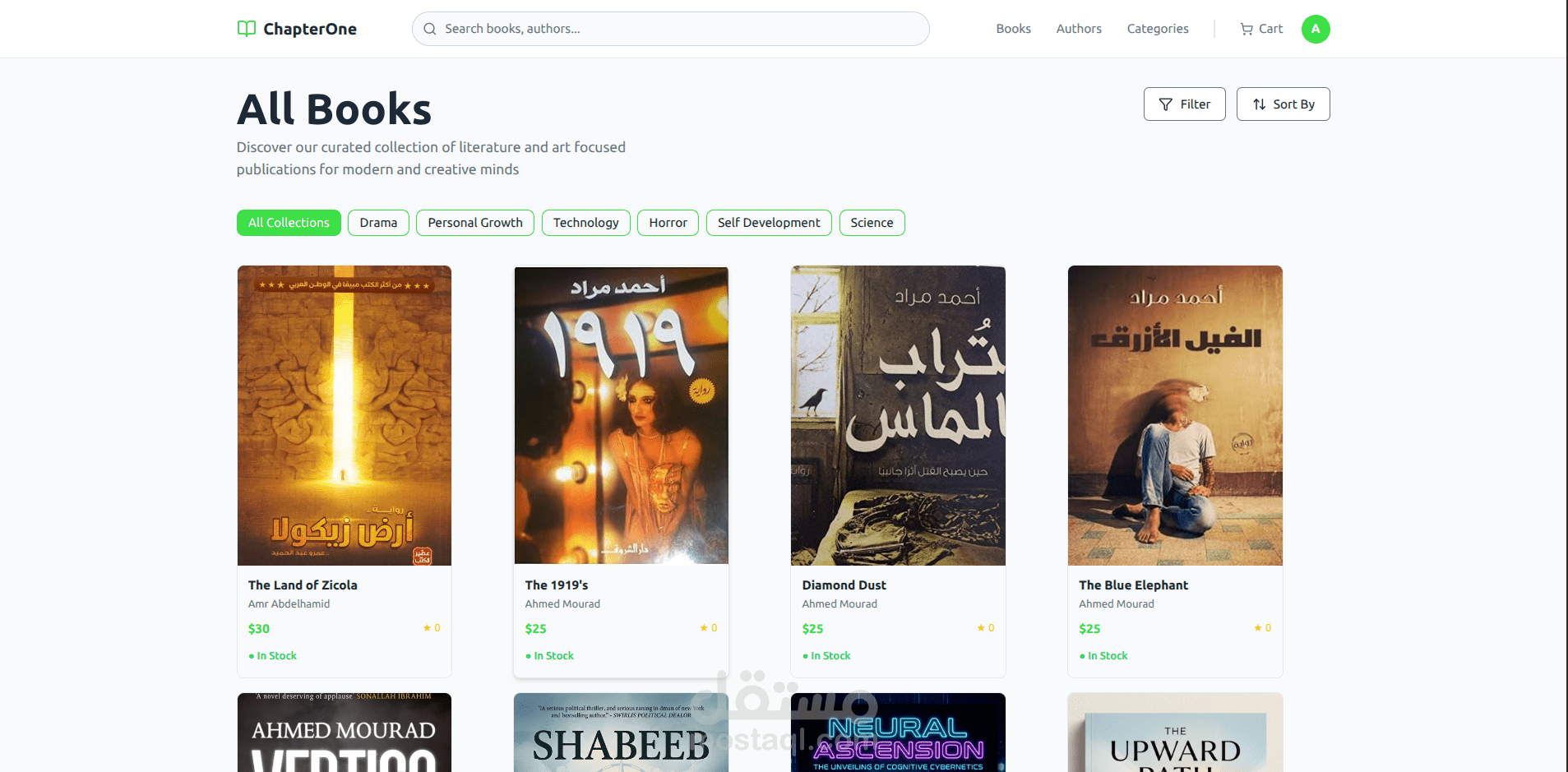This screenshot has width=1568, height=772.
Task: Open the Categories nav link
Action: click(x=1158, y=29)
